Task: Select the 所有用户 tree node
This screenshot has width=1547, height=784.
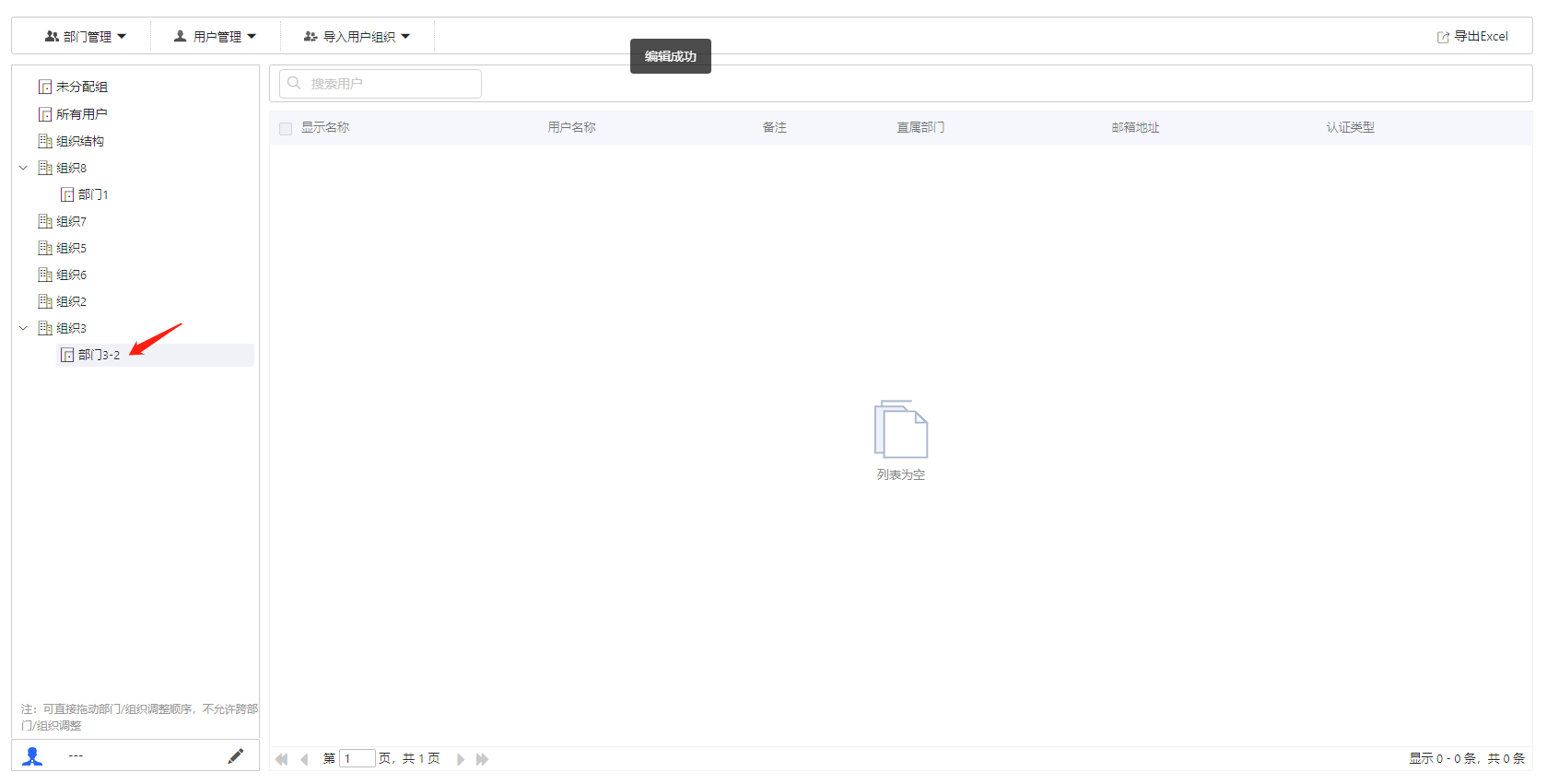Action: [x=81, y=114]
